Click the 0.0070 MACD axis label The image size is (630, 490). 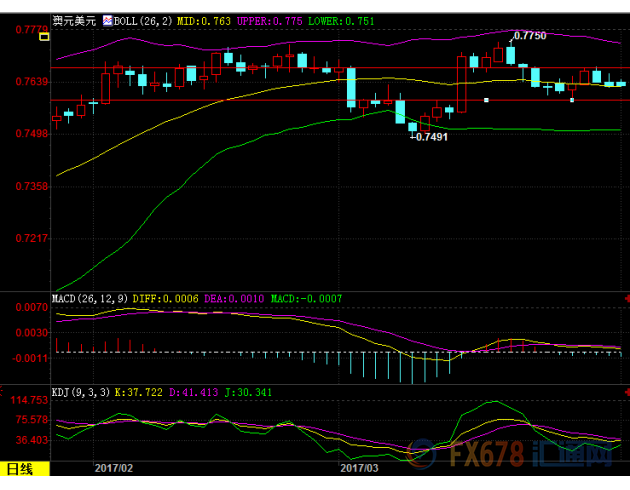[31, 308]
